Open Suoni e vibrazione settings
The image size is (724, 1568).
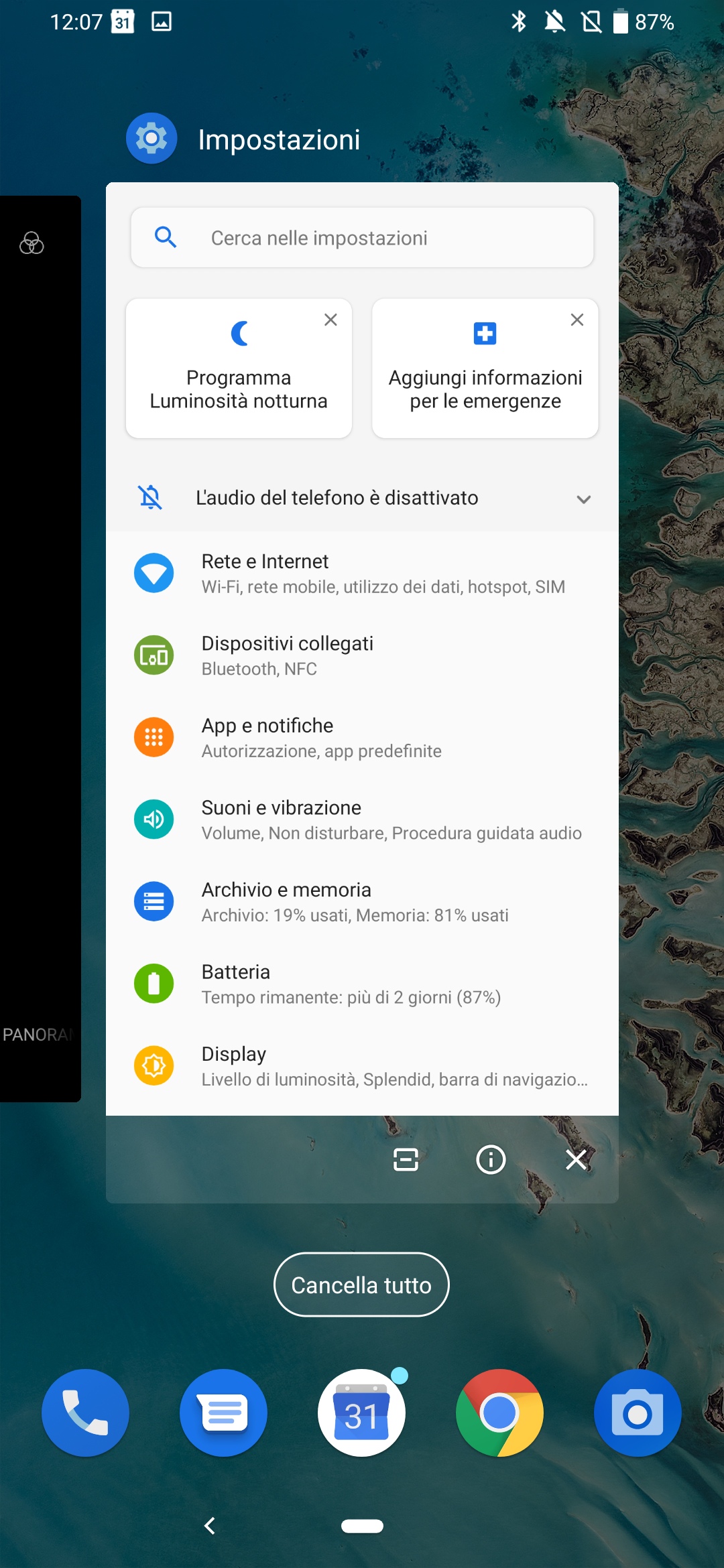pyautogui.click(x=362, y=820)
